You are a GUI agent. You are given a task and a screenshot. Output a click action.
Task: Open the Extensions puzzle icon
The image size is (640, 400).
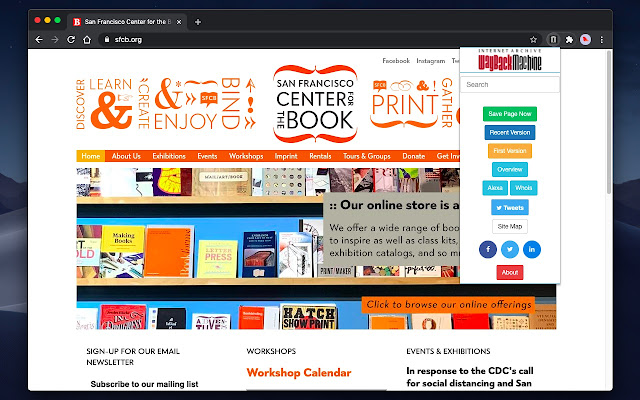click(569, 40)
